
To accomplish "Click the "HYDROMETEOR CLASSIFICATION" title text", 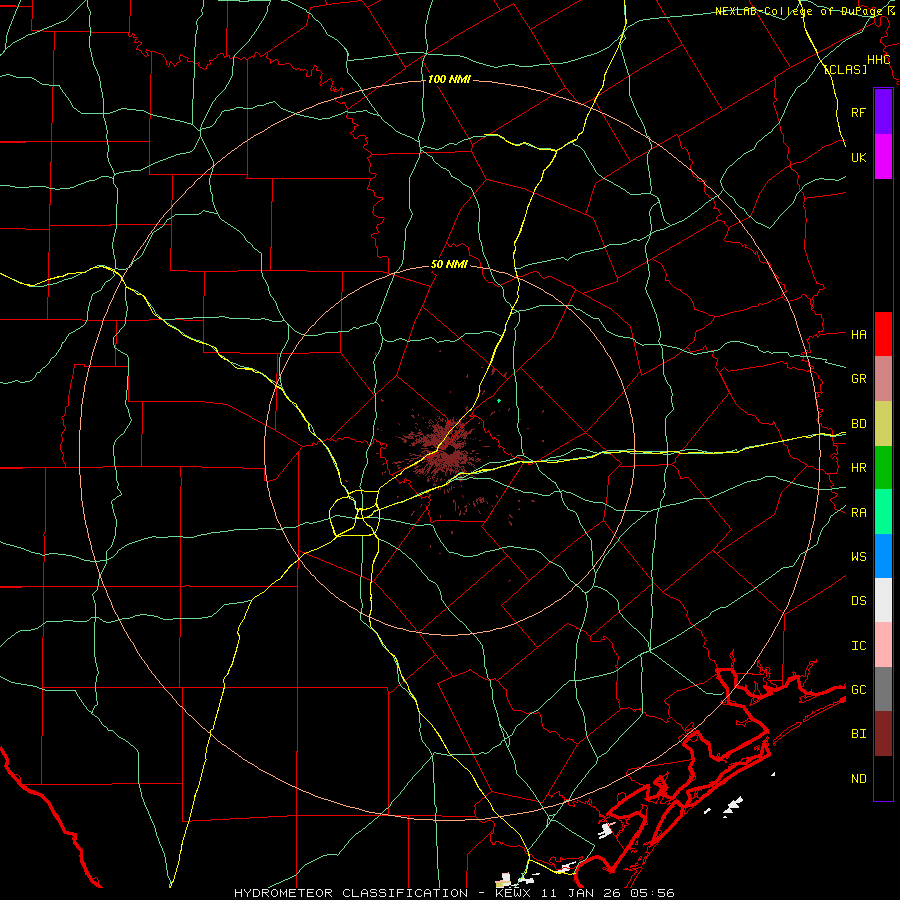I will click(351, 893).
